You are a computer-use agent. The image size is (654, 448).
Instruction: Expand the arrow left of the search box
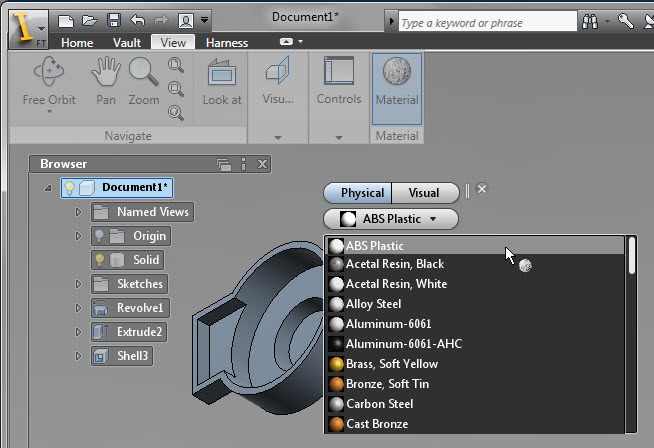(x=391, y=20)
